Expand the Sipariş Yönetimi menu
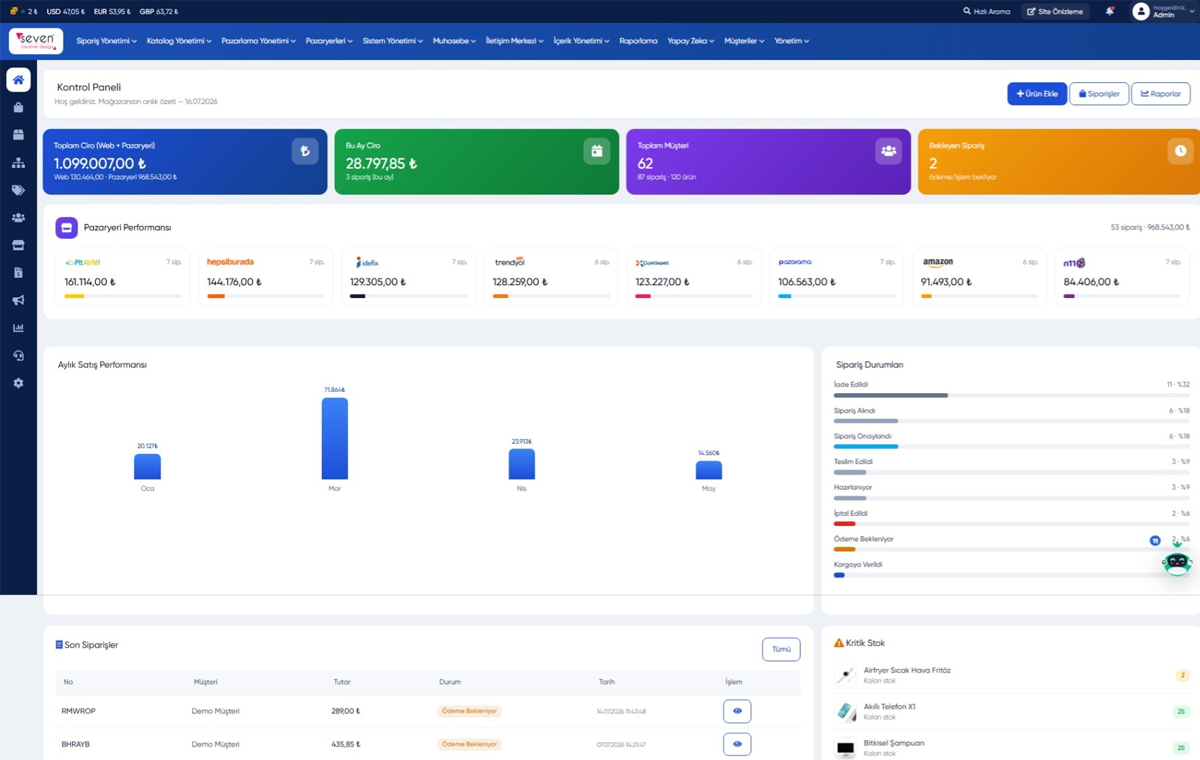The height and width of the screenshot is (760, 1200). tap(107, 41)
